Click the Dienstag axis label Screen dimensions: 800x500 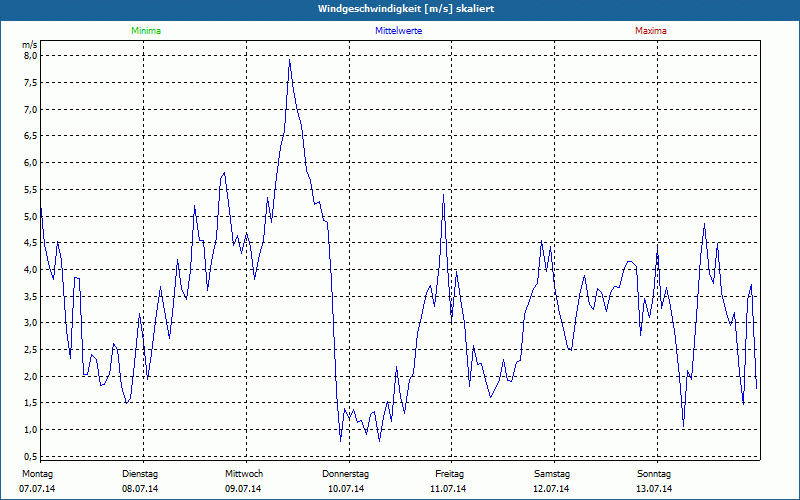coord(140,474)
